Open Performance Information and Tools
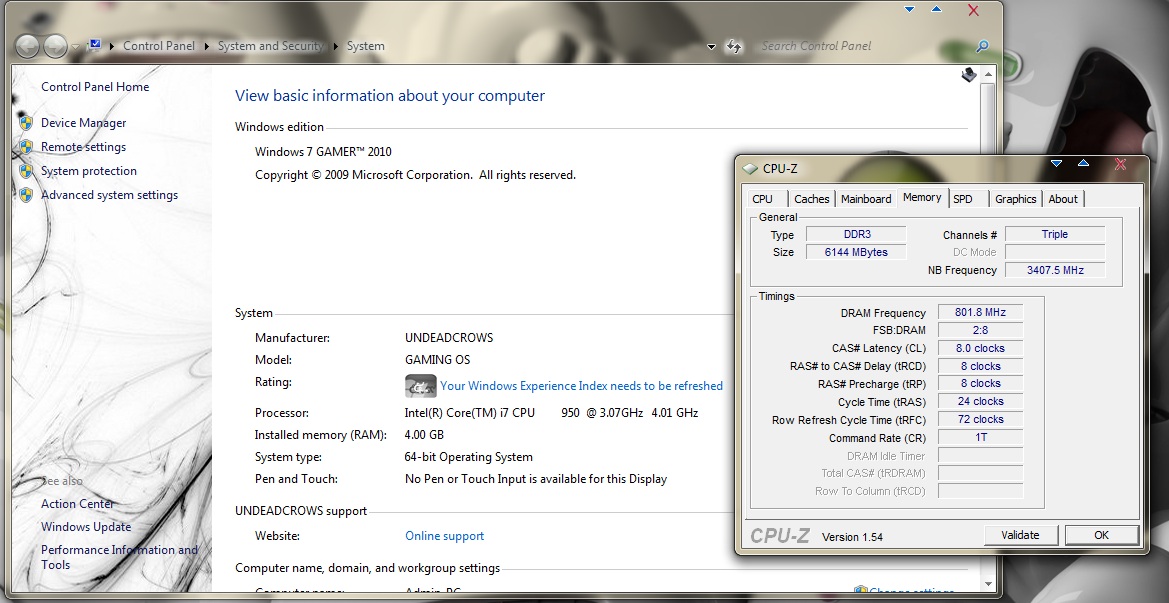Image resolution: width=1169 pixels, height=603 pixels. (119, 557)
